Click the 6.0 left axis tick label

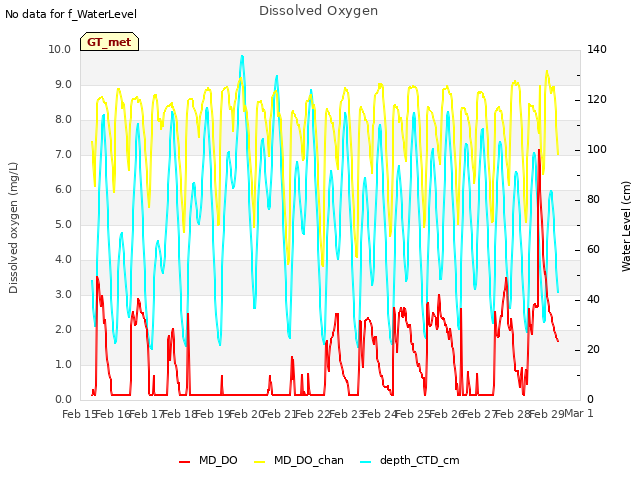(63, 189)
